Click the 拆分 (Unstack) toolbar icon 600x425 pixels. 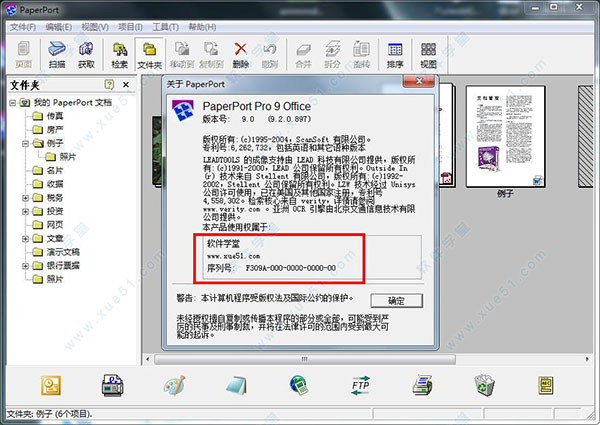tap(332, 55)
